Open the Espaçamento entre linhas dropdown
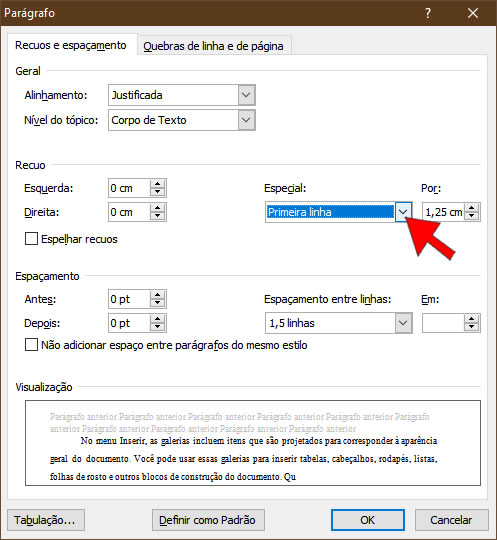Screen dimensions: 497x540 [x=403, y=323]
